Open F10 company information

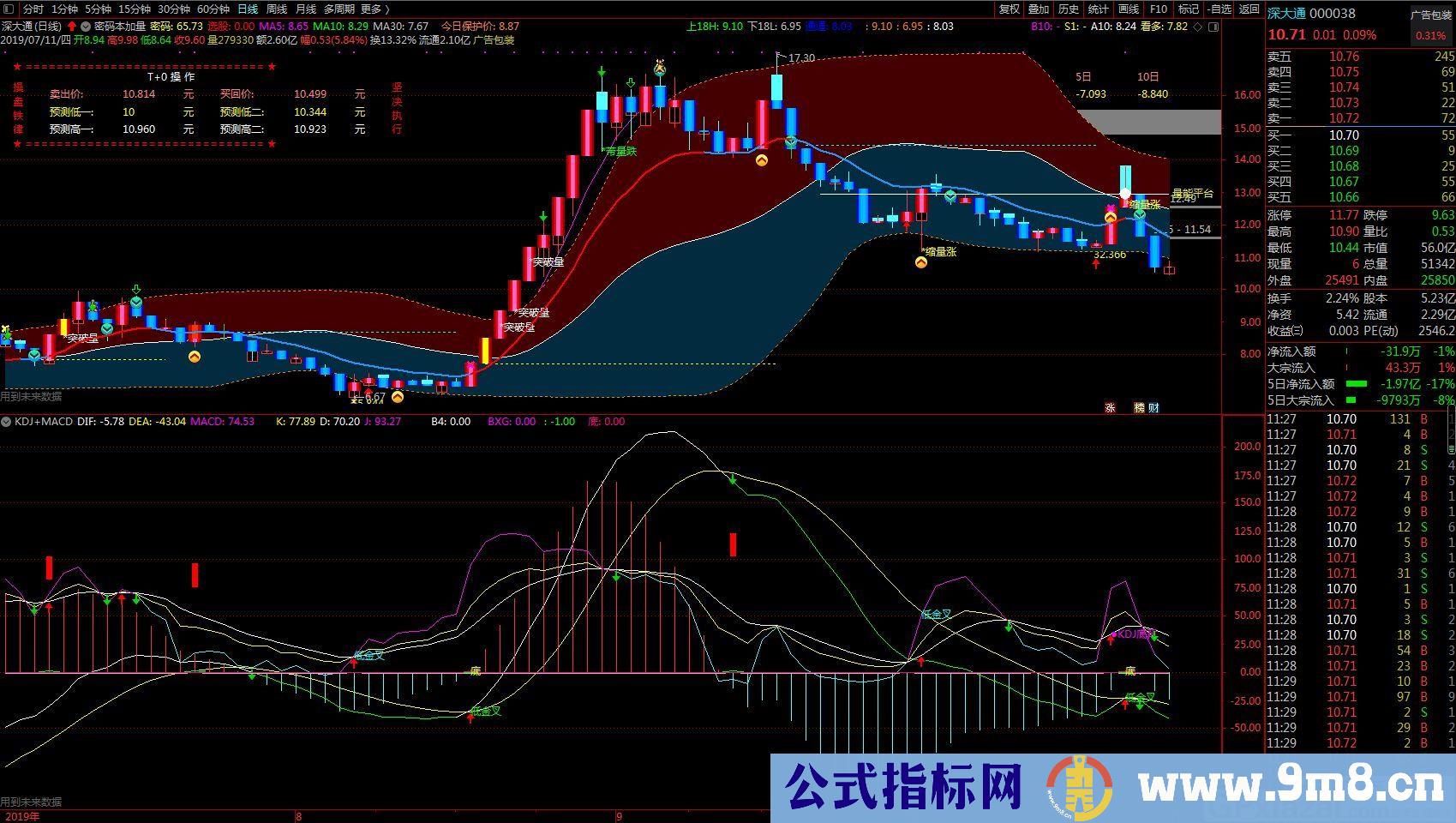click(1158, 9)
